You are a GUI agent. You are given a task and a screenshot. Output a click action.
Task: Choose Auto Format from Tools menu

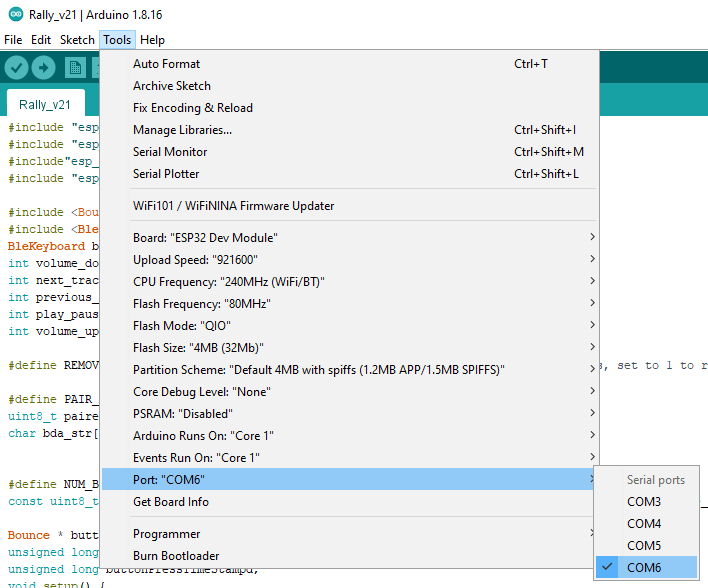[349, 64]
